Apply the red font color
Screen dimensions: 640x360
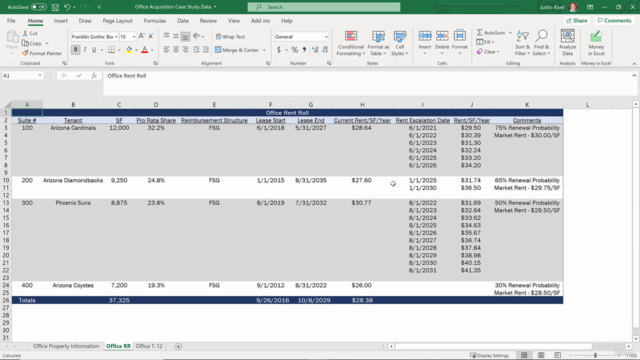click(x=144, y=50)
